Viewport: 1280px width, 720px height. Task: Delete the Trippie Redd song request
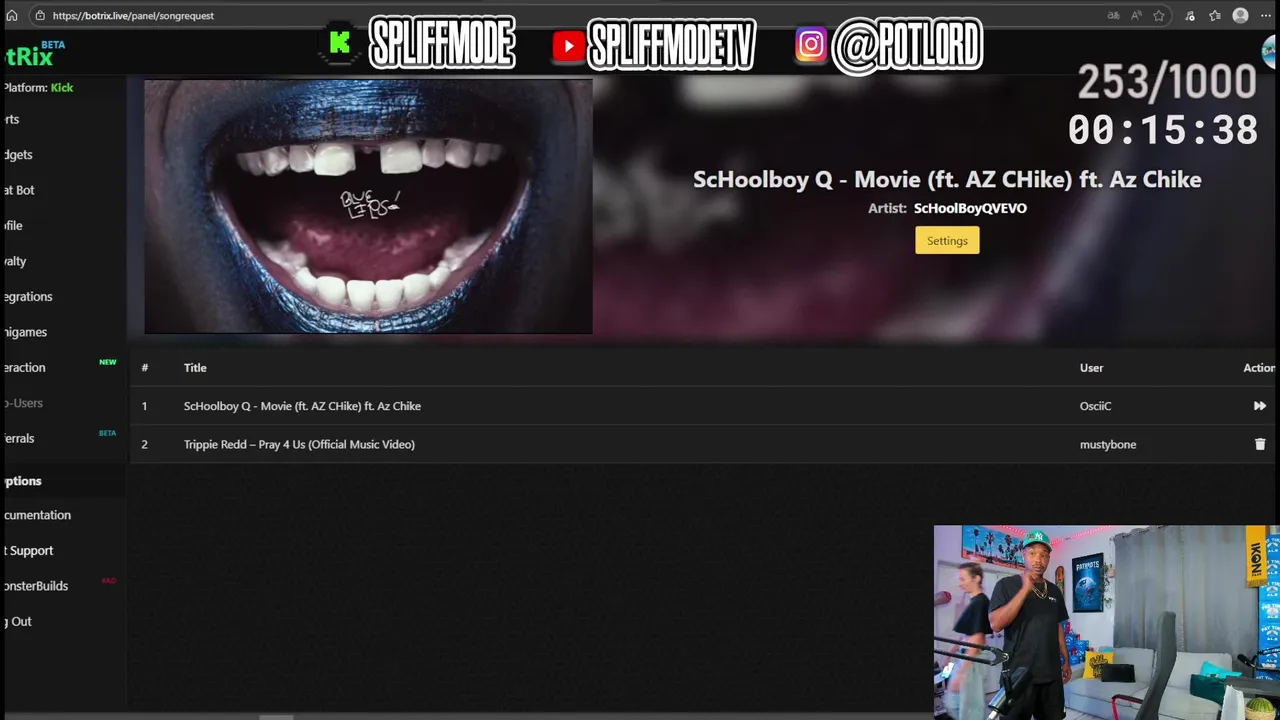tap(1260, 444)
